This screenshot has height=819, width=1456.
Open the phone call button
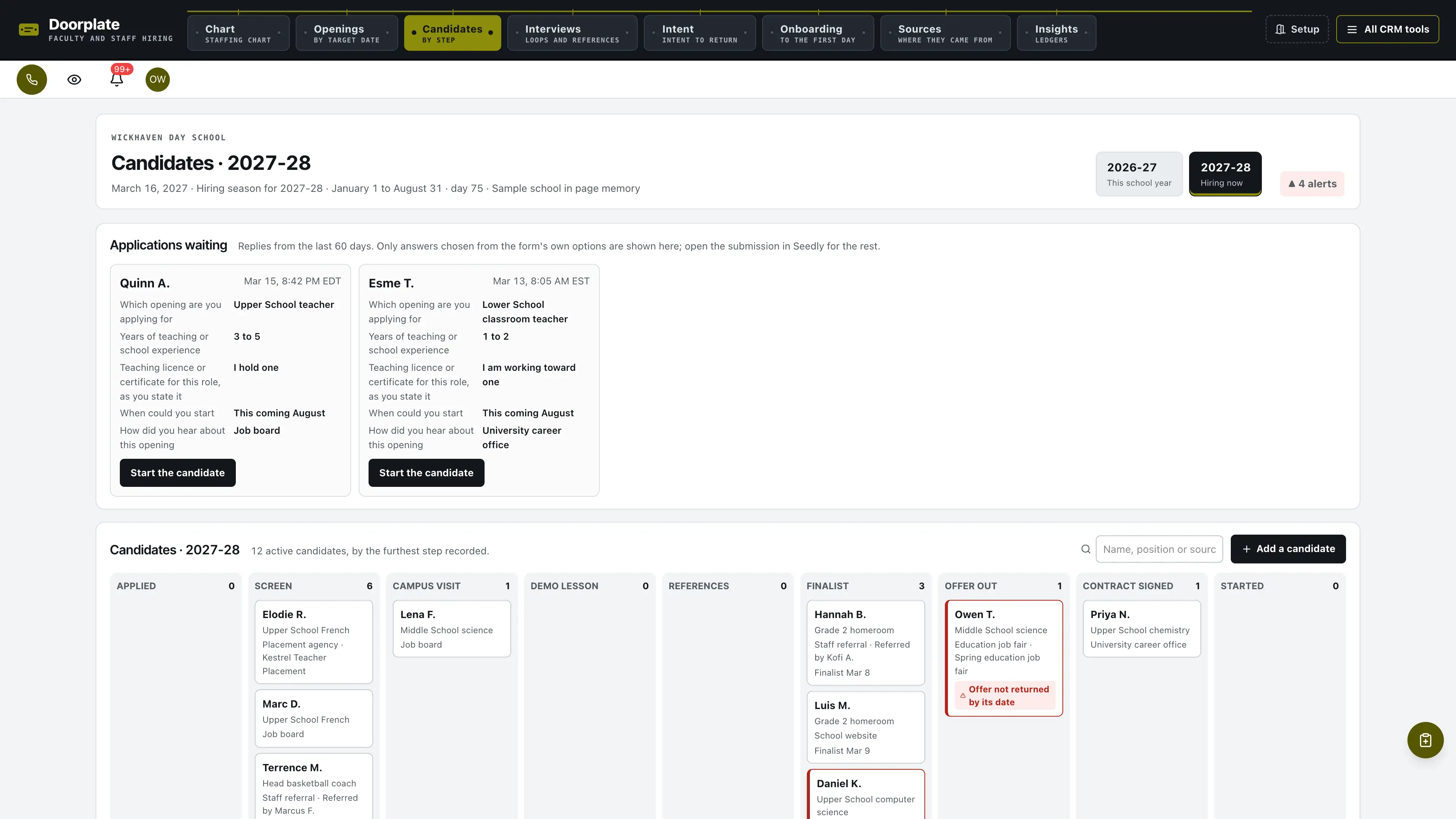click(31, 80)
